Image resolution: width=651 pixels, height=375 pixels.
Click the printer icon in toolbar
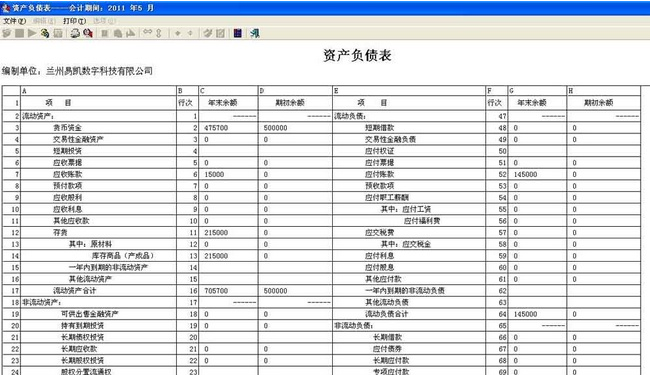click(75, 33)
